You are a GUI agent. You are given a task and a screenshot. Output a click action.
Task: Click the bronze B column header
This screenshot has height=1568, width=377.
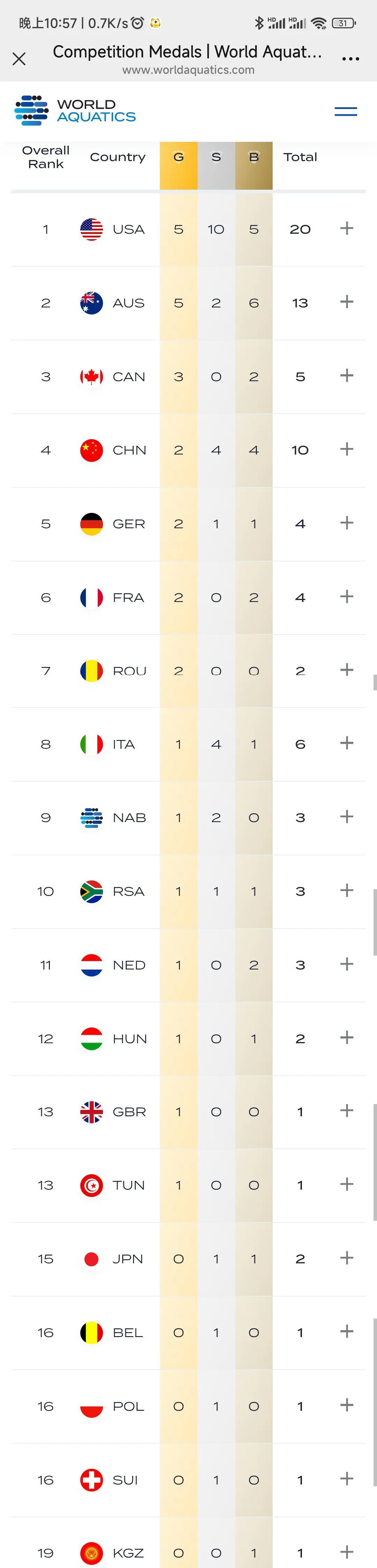(253, 157)
